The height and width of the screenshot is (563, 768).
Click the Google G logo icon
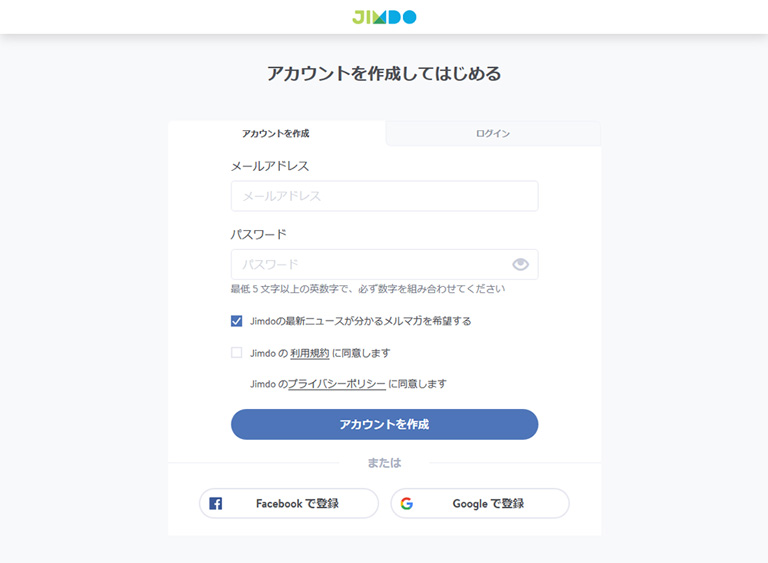[x=407, y=503]
